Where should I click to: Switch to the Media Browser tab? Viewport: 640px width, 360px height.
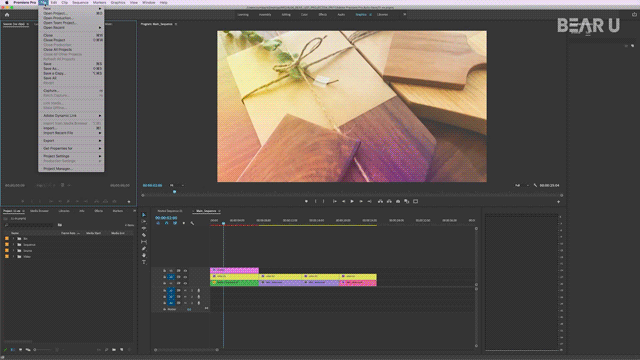click(x=39, y=211)
